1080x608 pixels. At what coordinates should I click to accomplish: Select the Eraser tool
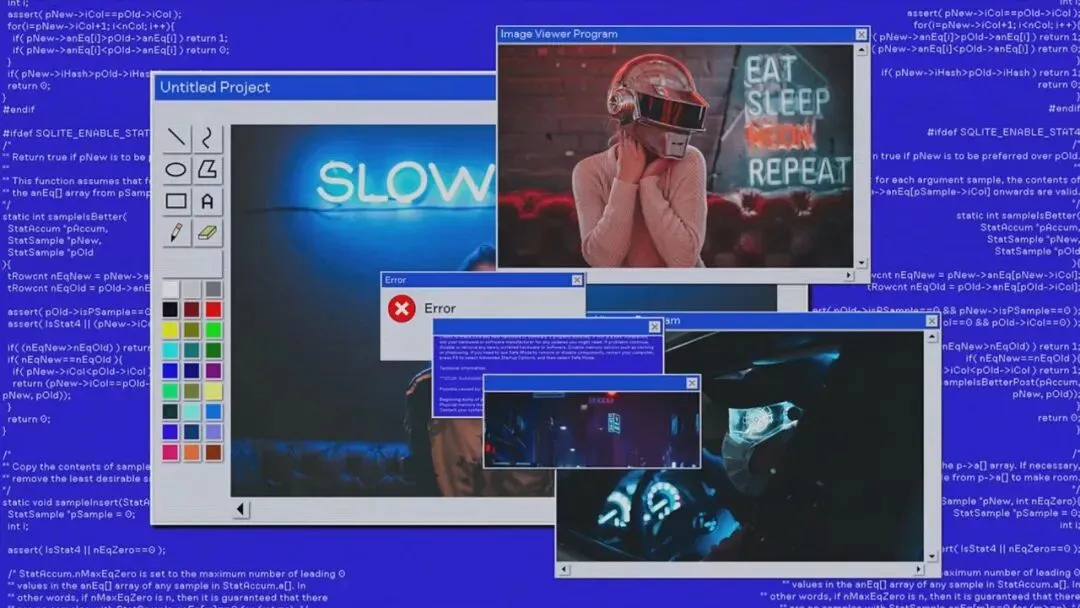[208, 232]
